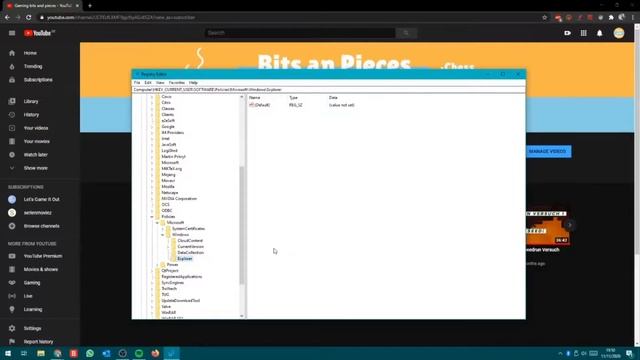Open YouTube notifications bell
640x360 pixels.
(x=600, y=33)
